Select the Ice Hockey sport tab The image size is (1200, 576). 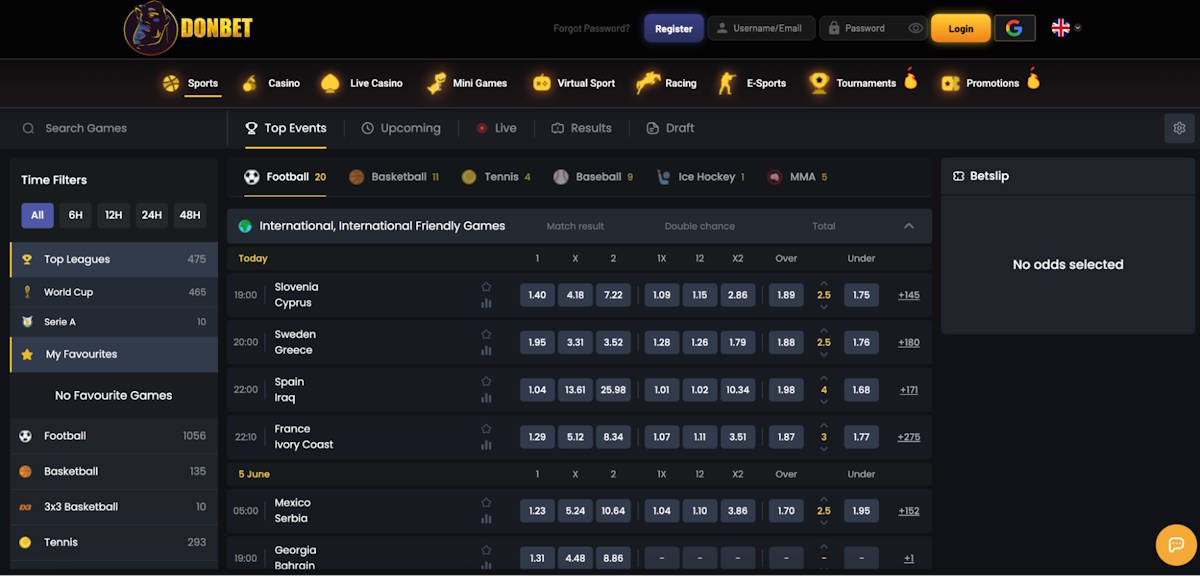click(701, 177)
